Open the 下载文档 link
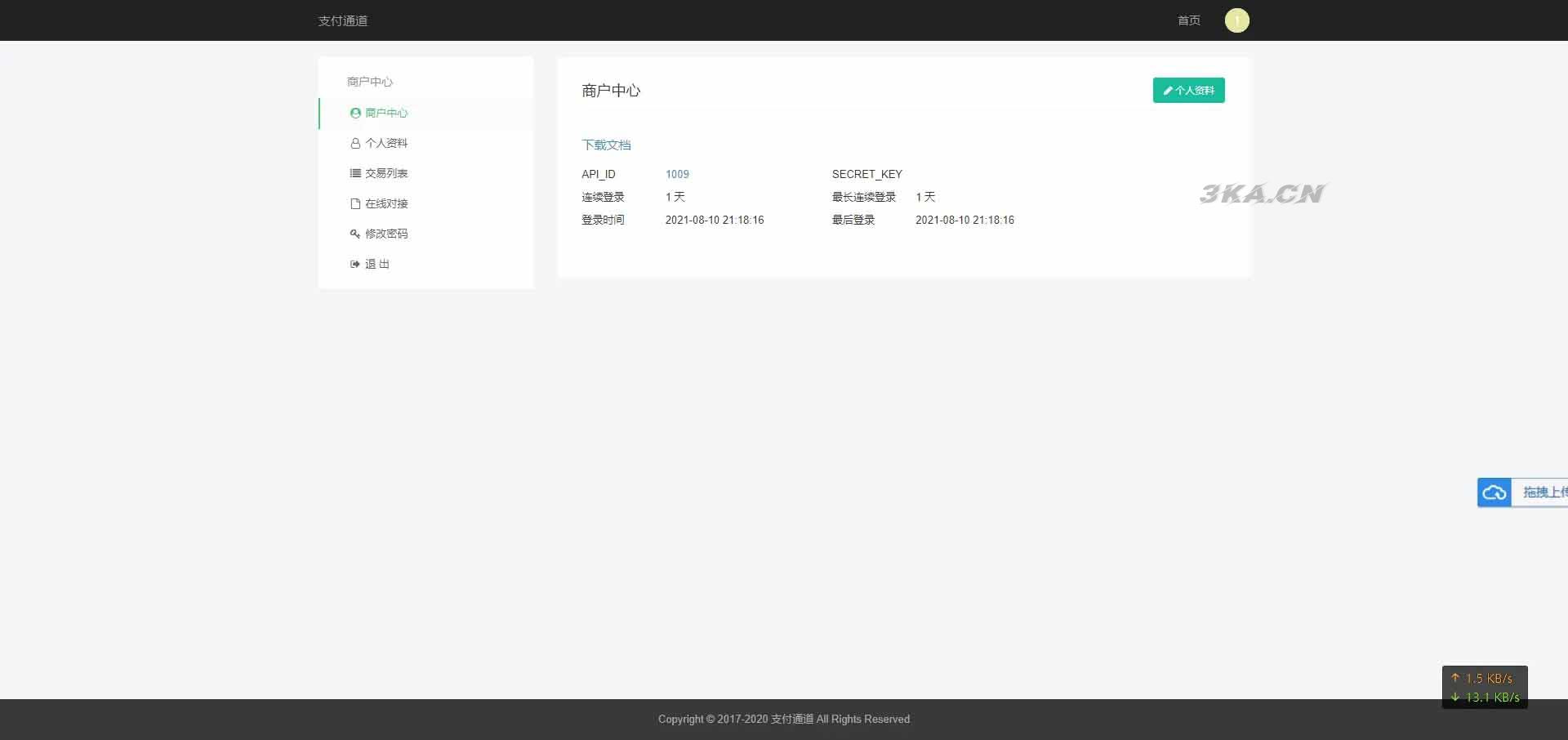Viewport: 1568px width, 740px height. coord(606,145)
